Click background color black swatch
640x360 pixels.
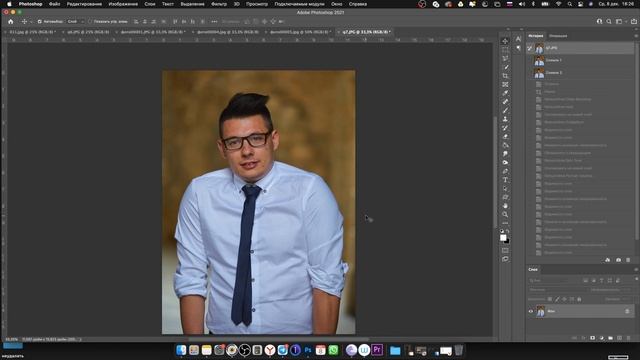(x=507, y=241)
